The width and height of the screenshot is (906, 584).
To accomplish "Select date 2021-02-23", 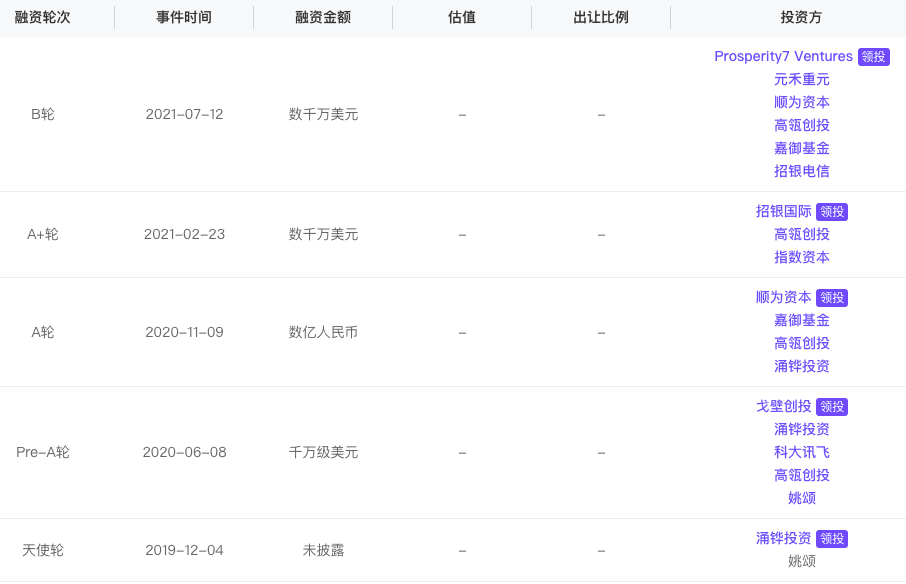I will 184,235.
